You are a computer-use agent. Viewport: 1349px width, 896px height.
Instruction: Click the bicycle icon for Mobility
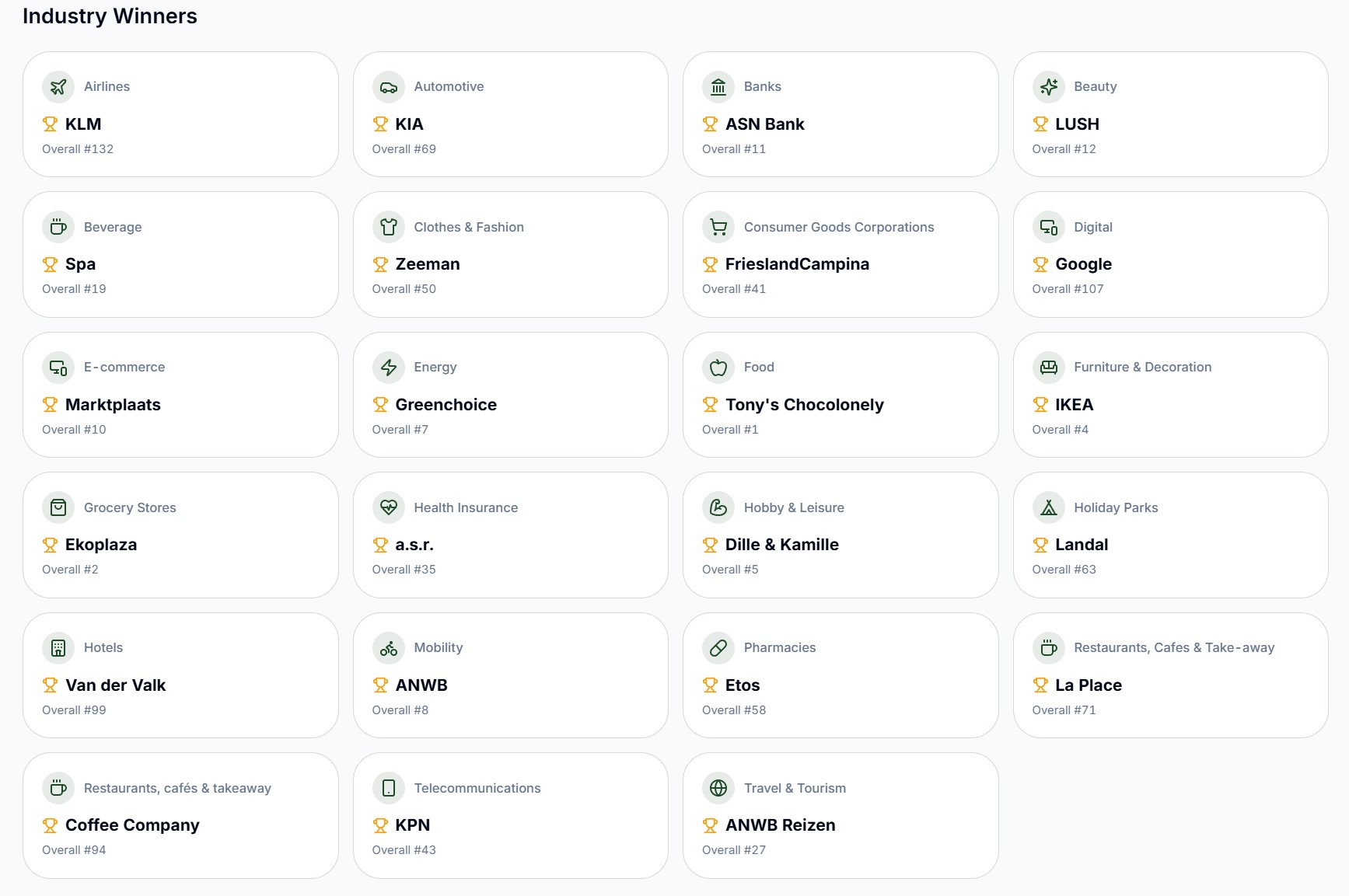pos(388,648)
